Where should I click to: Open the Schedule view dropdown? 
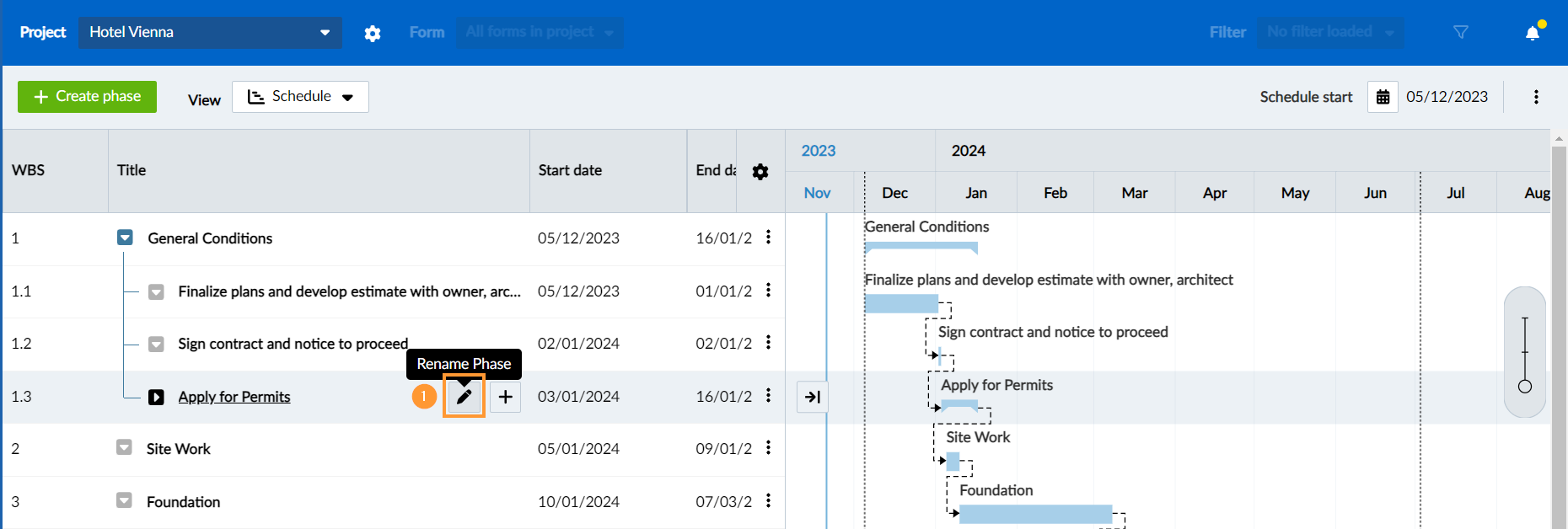pyautogui.click(x=300, y=97)
